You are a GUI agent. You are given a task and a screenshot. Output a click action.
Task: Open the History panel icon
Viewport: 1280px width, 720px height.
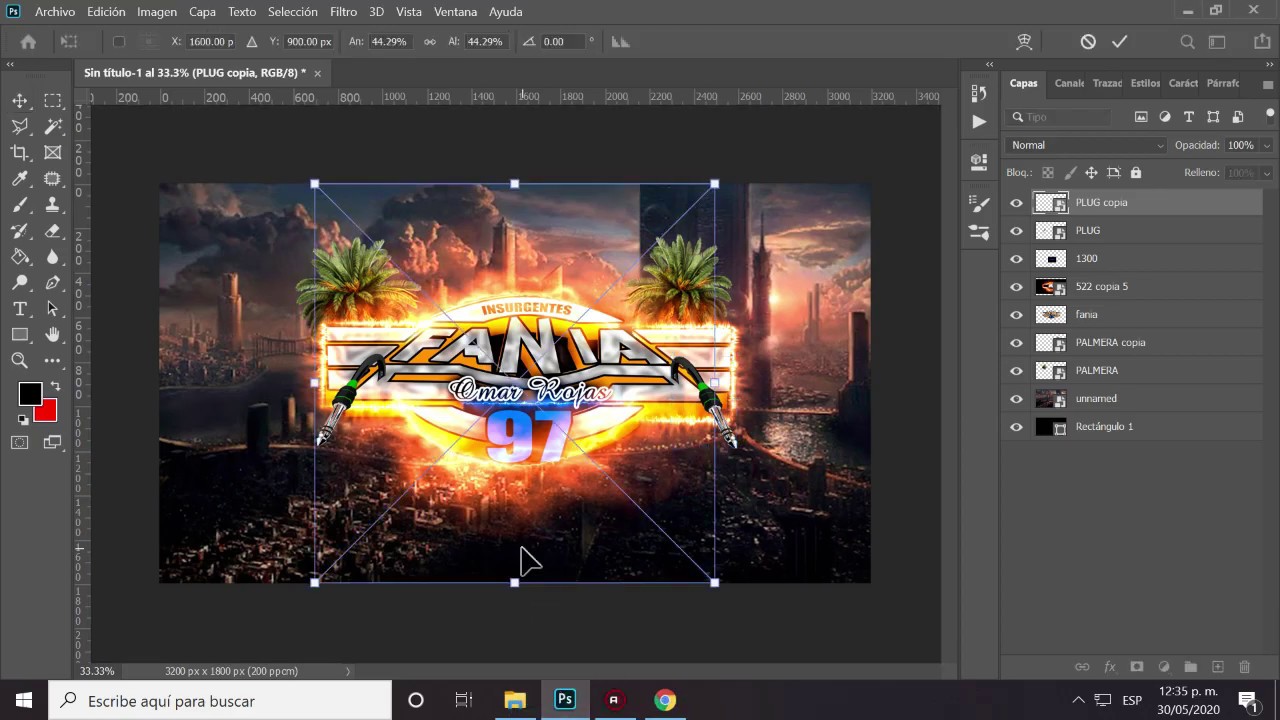(x=979, y=93)
